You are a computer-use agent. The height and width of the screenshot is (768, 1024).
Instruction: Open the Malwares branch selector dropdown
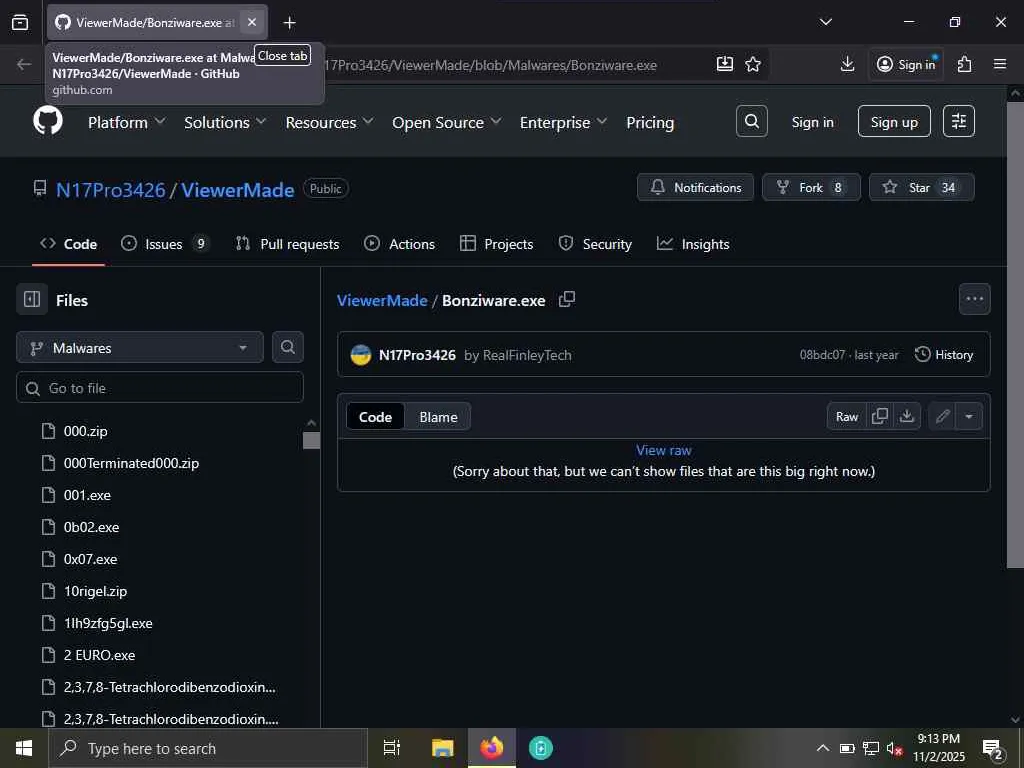pos(140,347)
